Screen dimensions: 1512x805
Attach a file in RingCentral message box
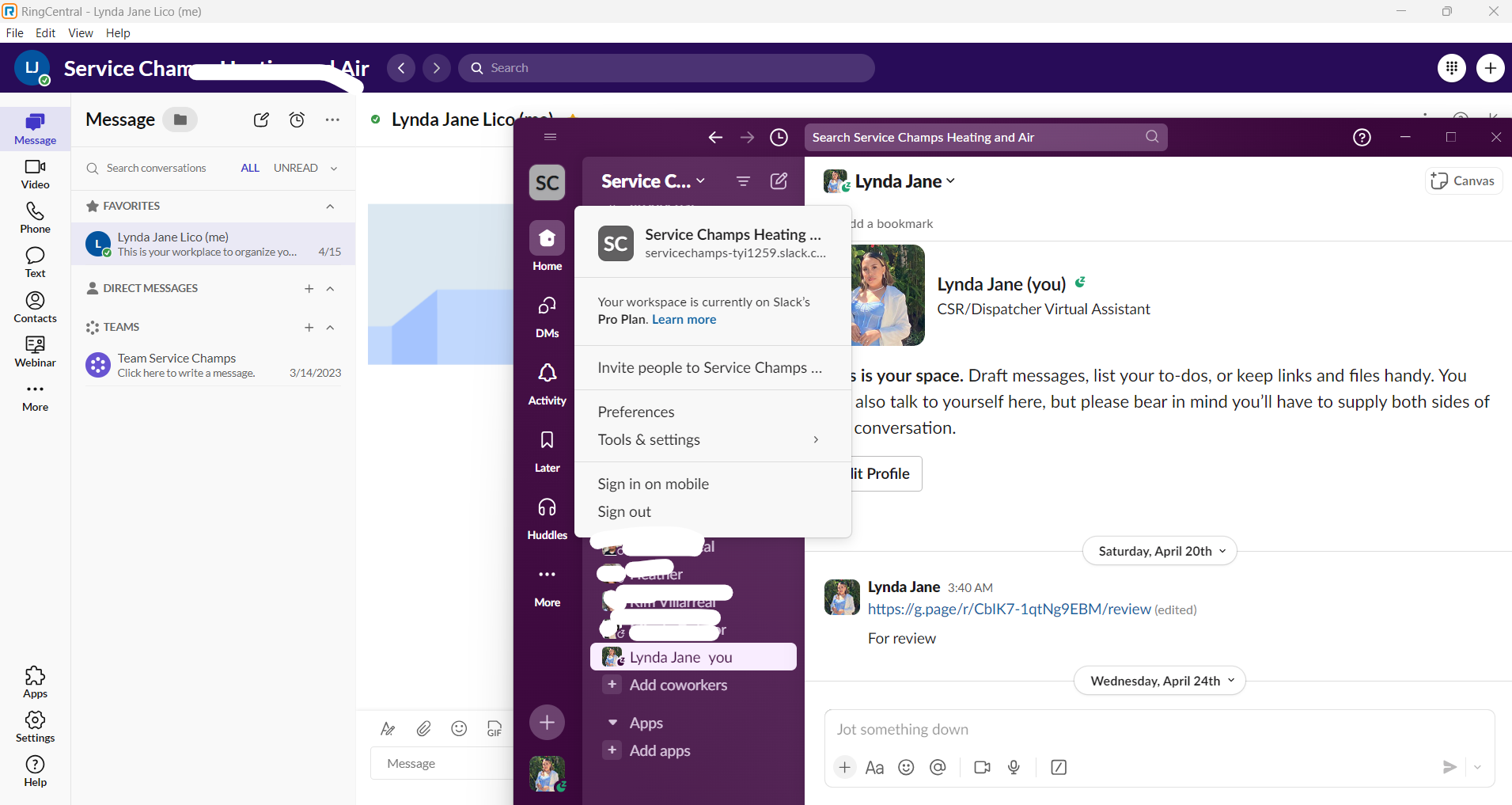[423, 728]
